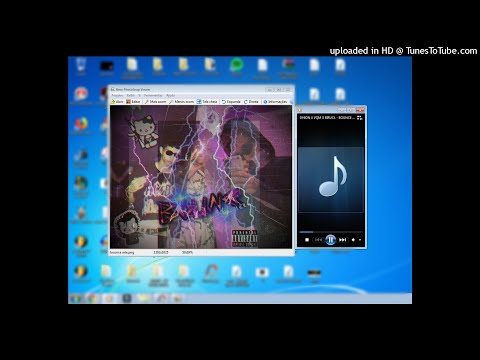Switch to full screen with Tela cheia

[207, 101]
